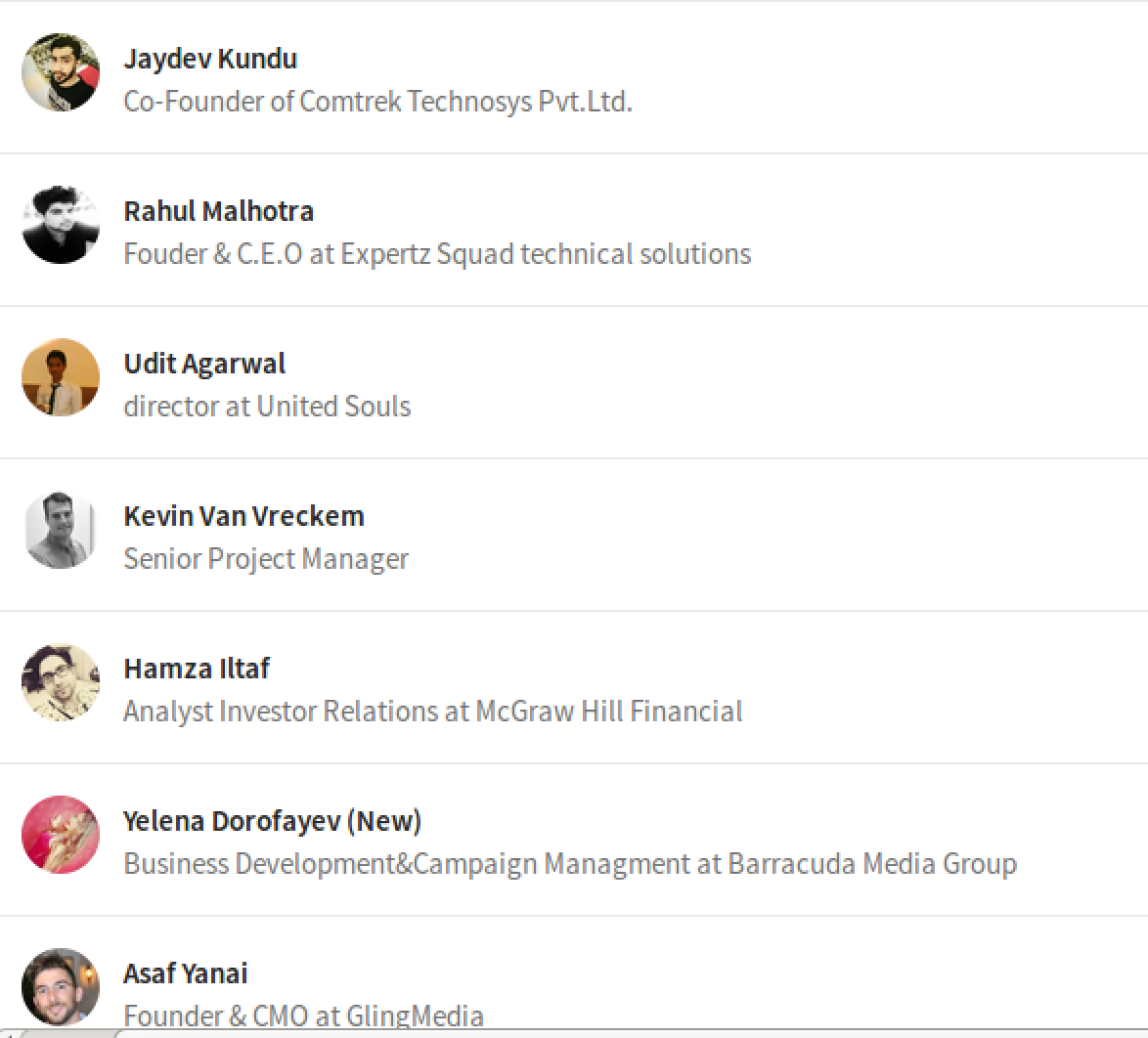Click the director at United Souls headline
This screenshot has width=1148, height=1038.
pos(267,407)
